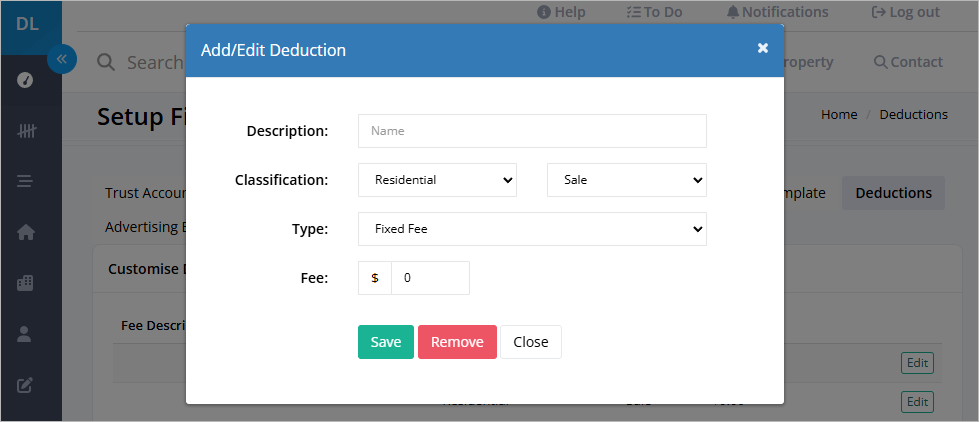Click the person contact sidebar icon

click(24, 334)
